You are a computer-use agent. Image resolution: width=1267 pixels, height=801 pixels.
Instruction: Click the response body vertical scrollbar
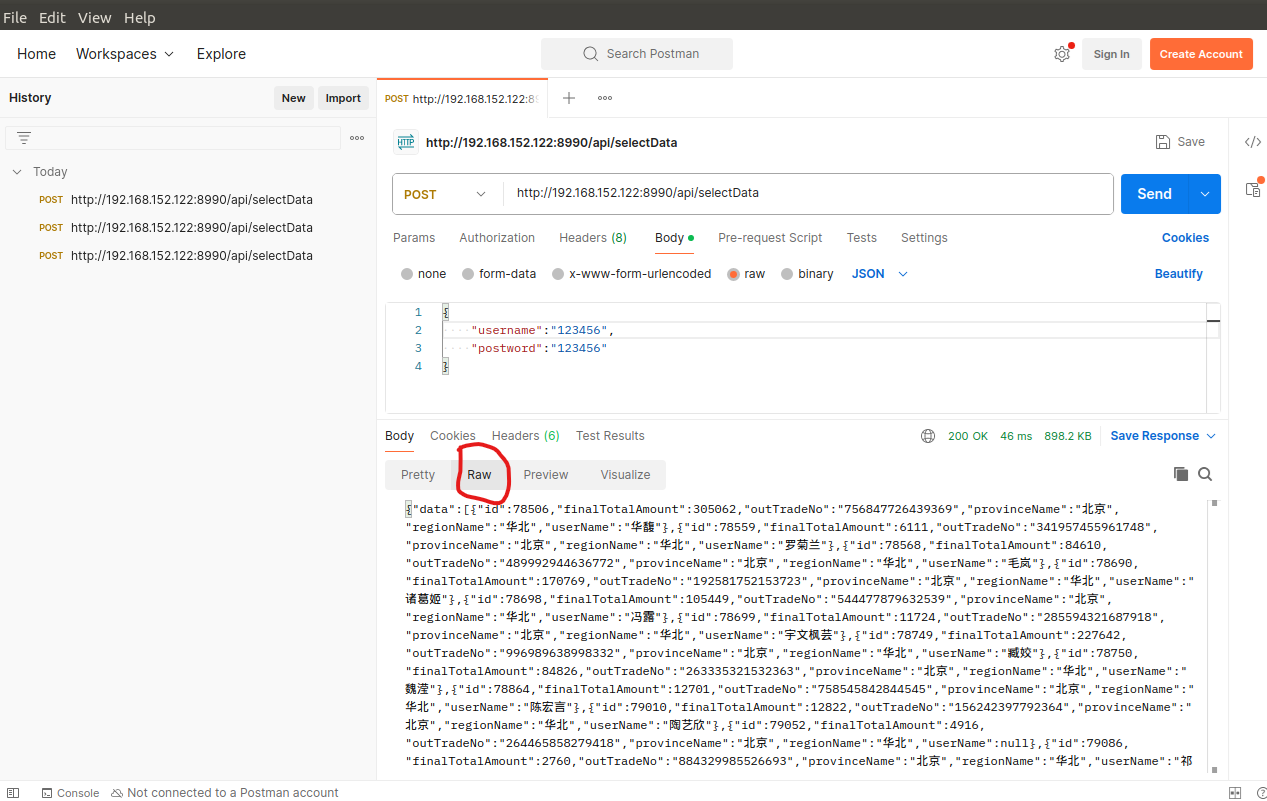pos(1214,636)
